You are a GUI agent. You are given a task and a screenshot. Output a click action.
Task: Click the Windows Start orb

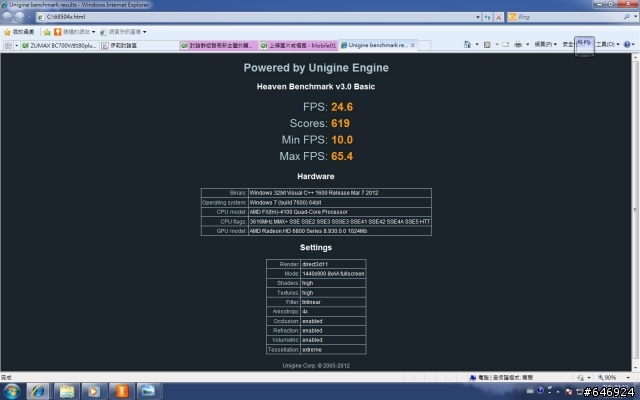pyautogui.click(x=11, y=391)
